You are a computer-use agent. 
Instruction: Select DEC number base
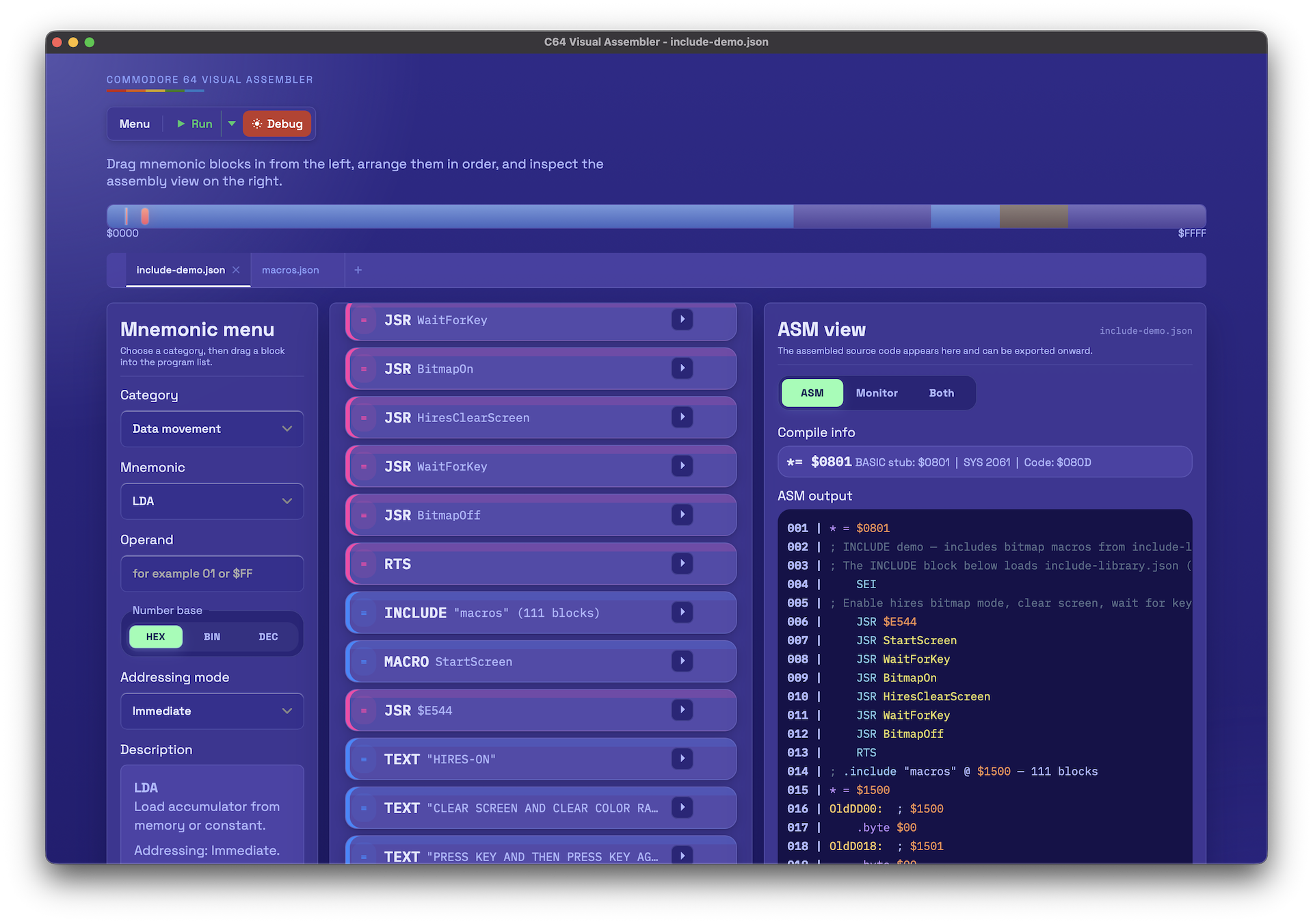pyautogui.click(x=268, y=637)
